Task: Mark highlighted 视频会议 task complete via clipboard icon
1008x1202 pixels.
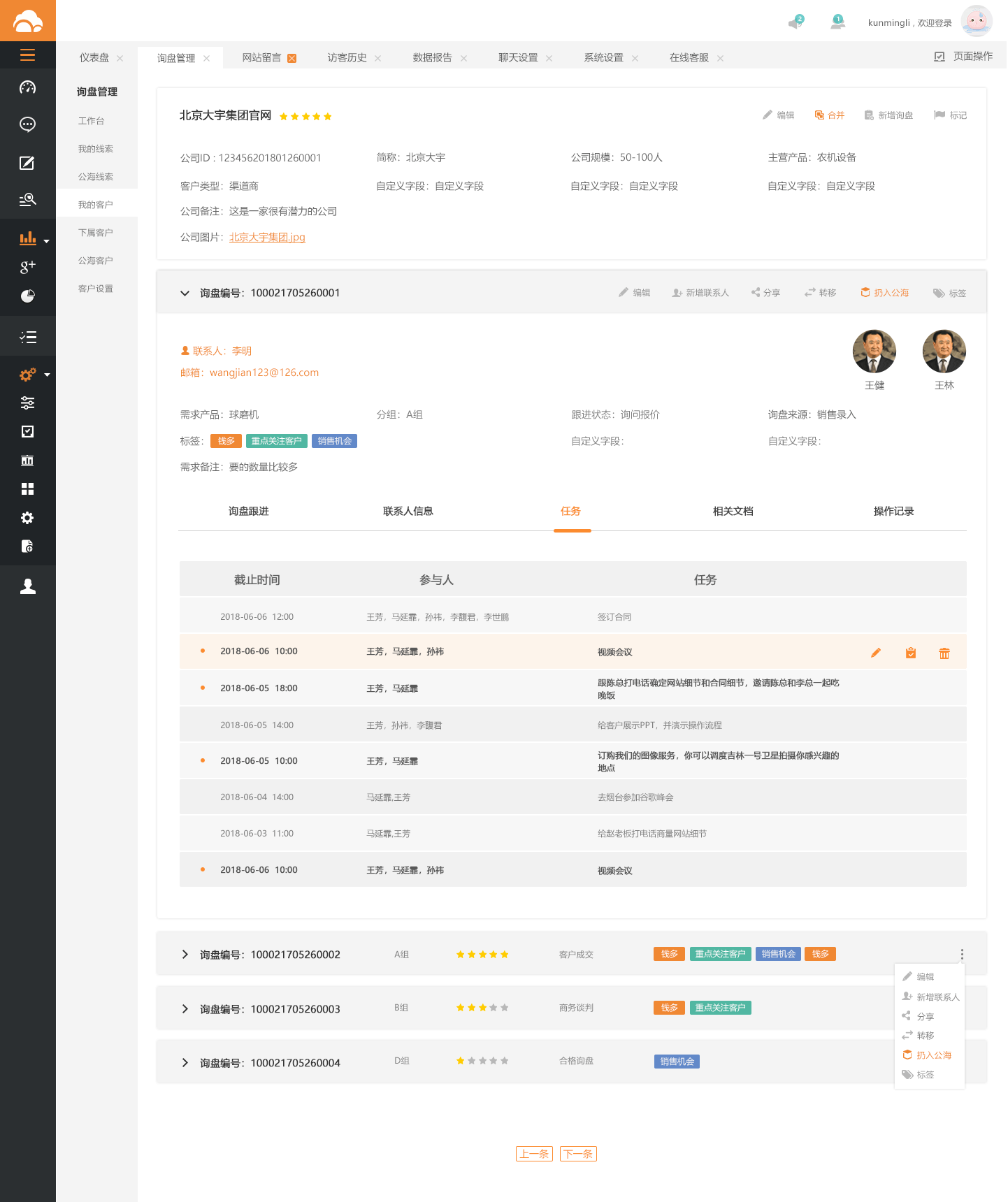Action: (911, 653)
